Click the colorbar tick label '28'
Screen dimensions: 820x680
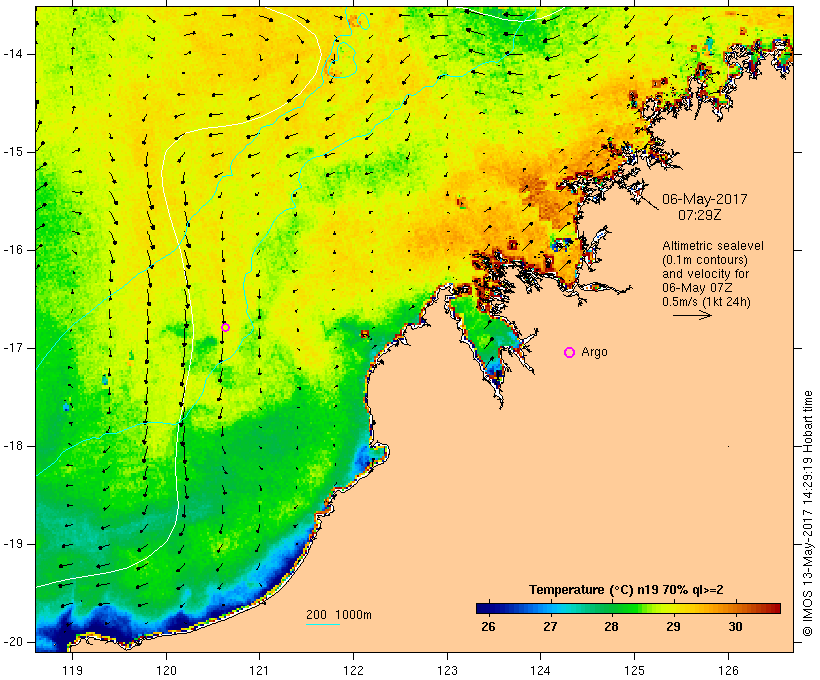611,626
